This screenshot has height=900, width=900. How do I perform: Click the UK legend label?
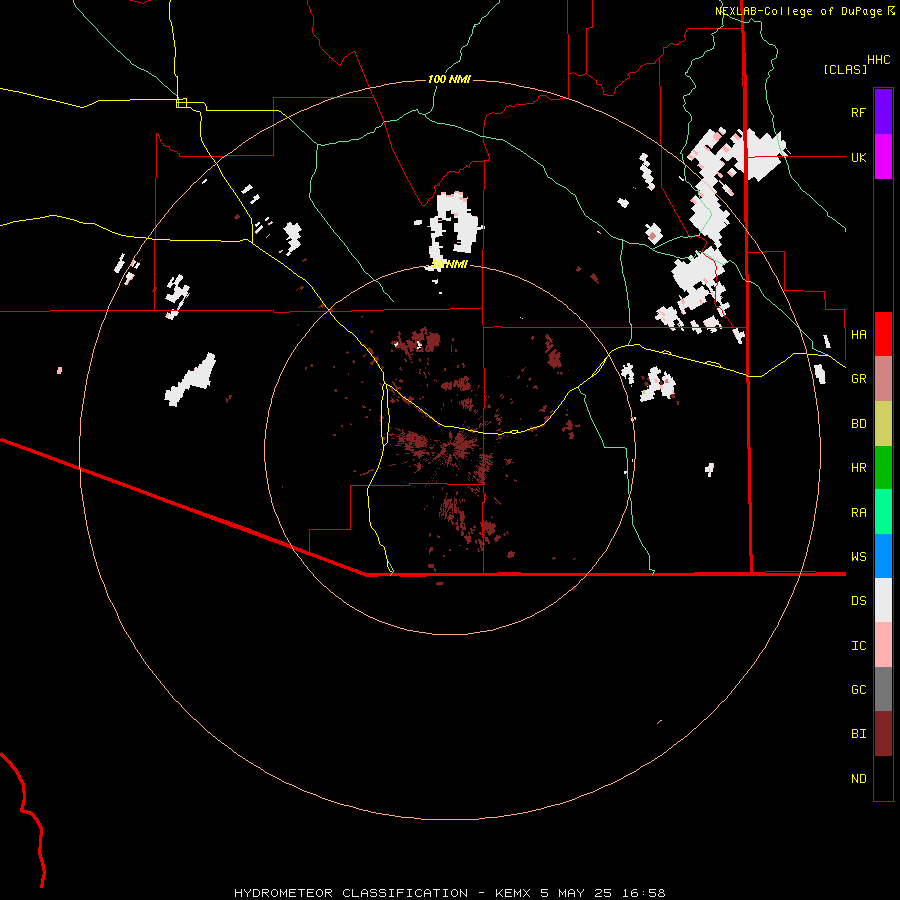point(858,157)
